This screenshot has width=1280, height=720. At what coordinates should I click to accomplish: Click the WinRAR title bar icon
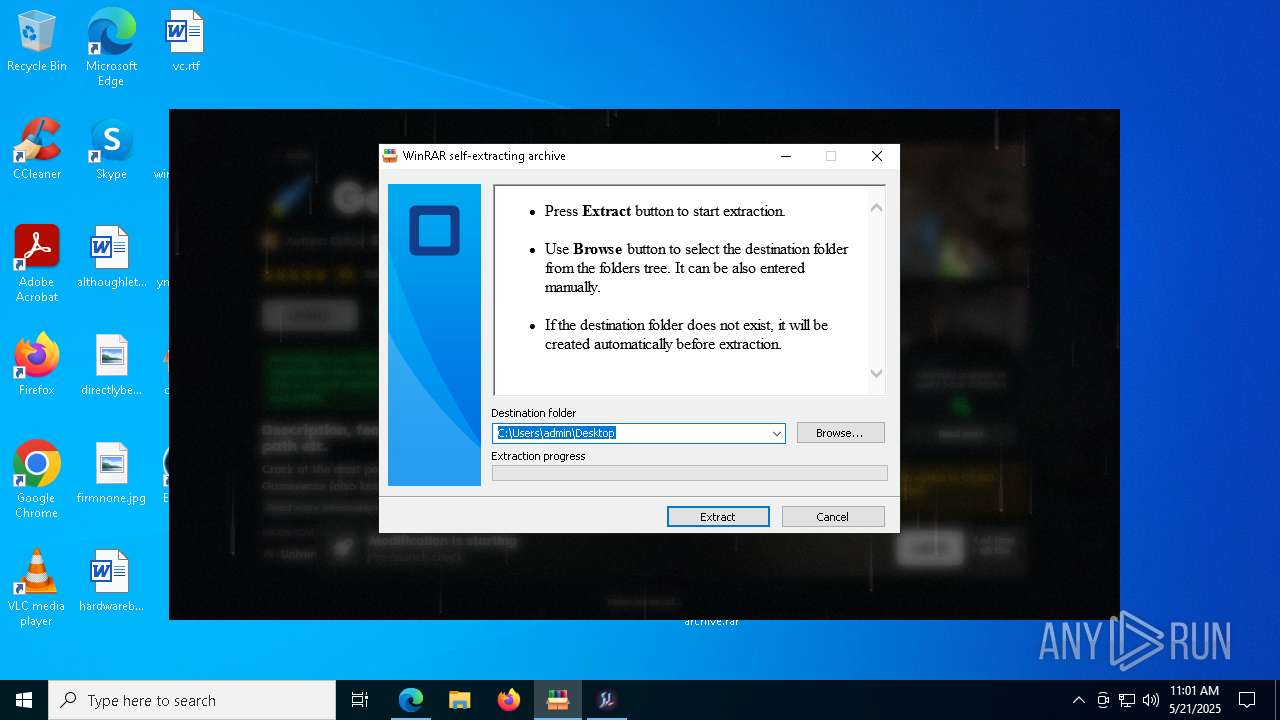point(390,156)
